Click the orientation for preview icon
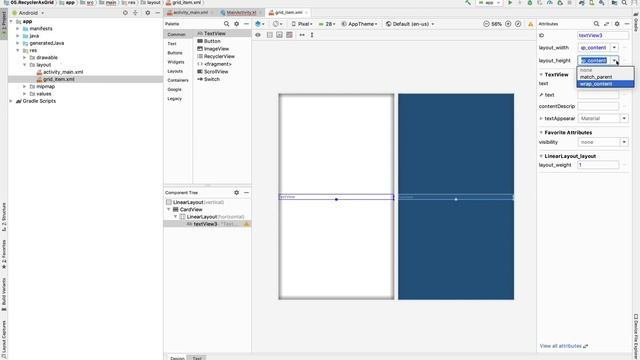The height and width of the screenshot is (360, 640). [277, 24]
